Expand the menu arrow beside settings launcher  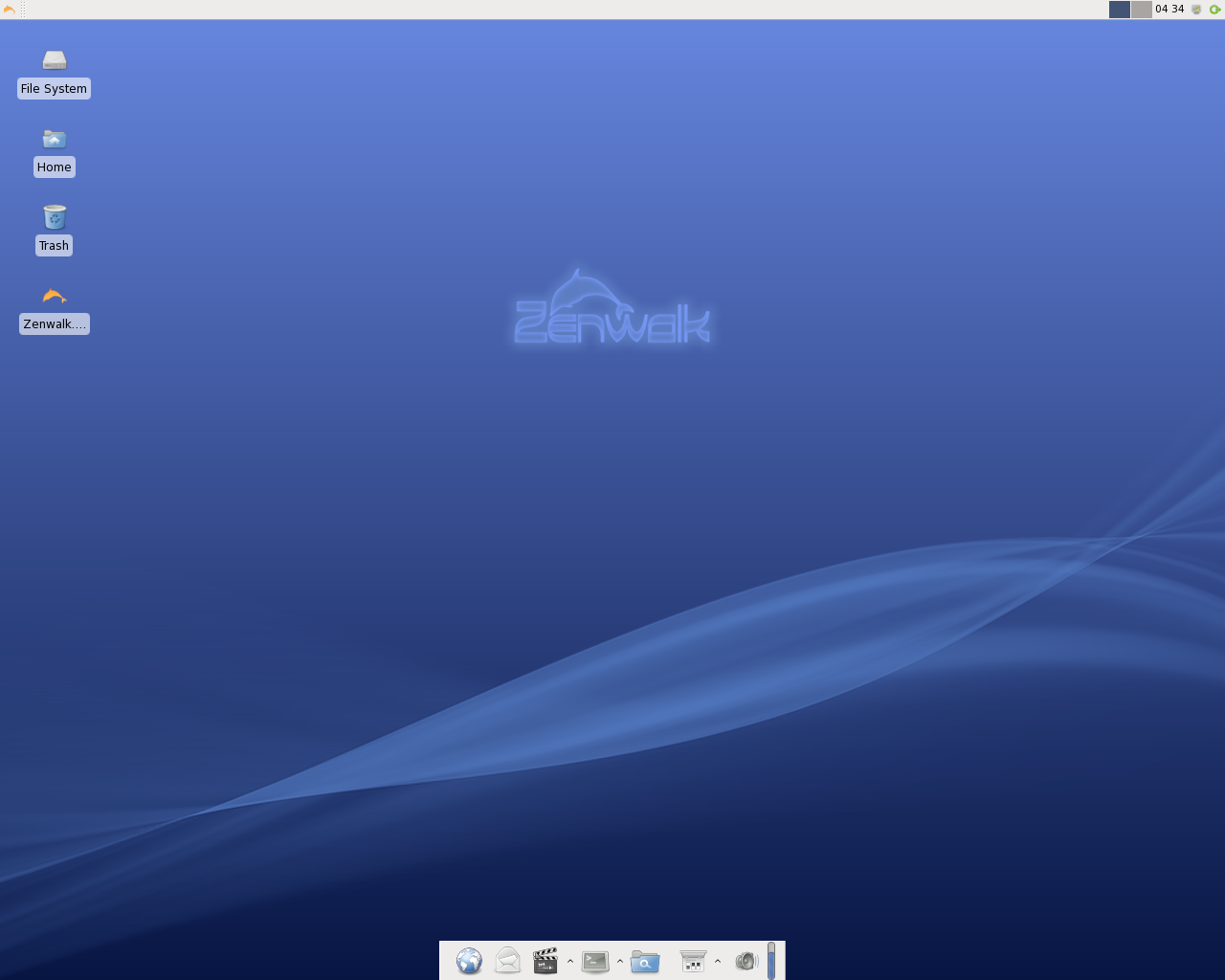[718, 961]
